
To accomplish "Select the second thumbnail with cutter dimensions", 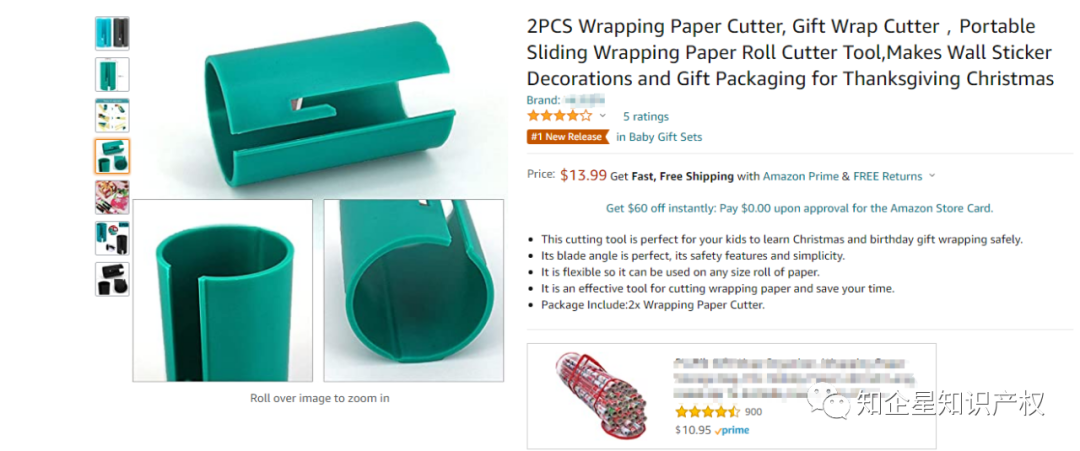I will pyautogui.click(x=112, y=74).
